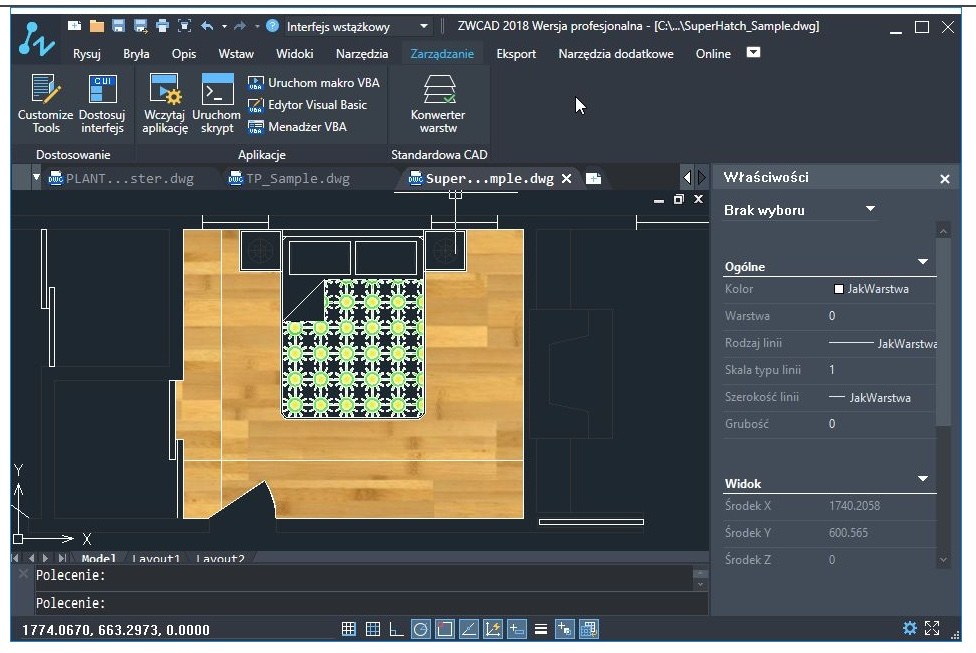This screenshot has width=976, height=653.
Task: Close the Super...mple.dwg document tab
Action: (566, 179)
